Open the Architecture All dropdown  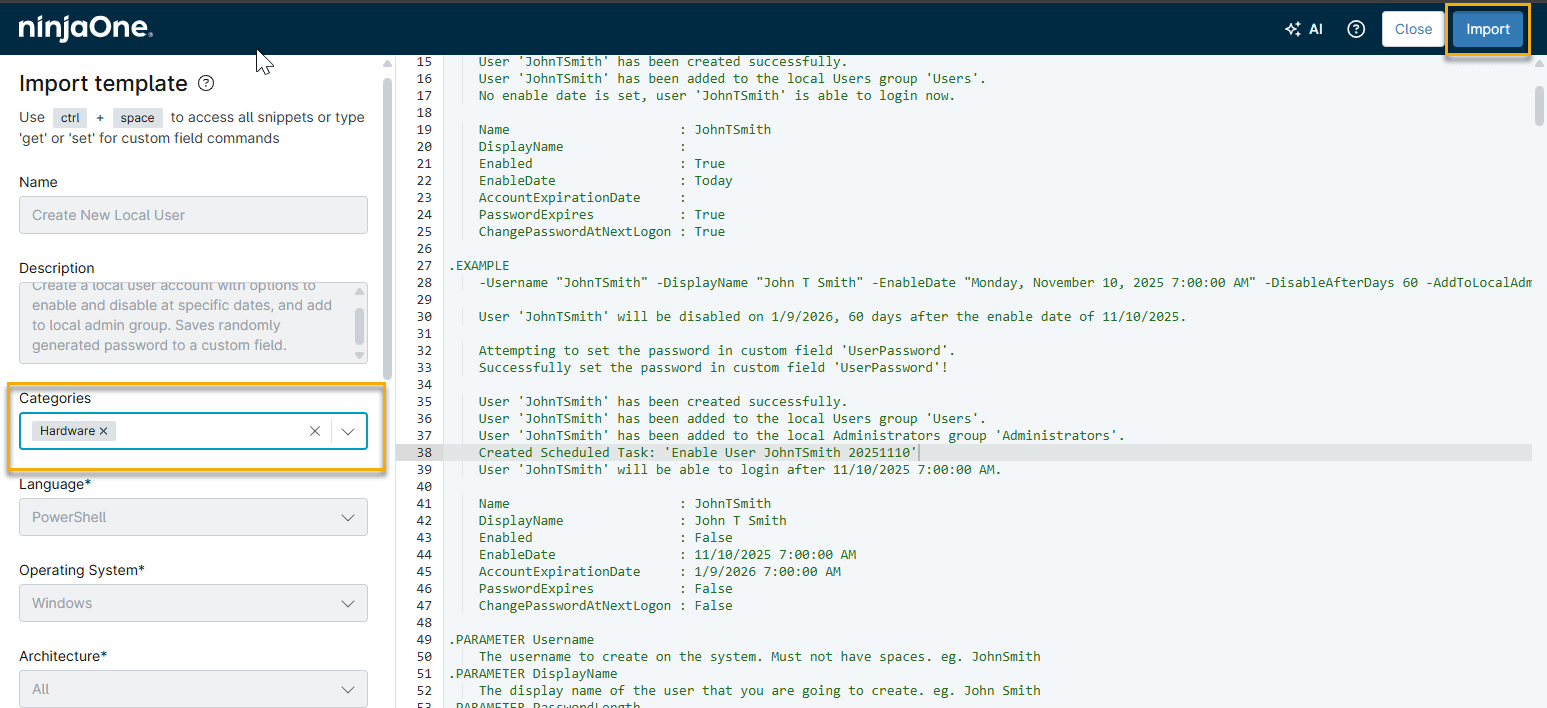[x=193, y=689]
